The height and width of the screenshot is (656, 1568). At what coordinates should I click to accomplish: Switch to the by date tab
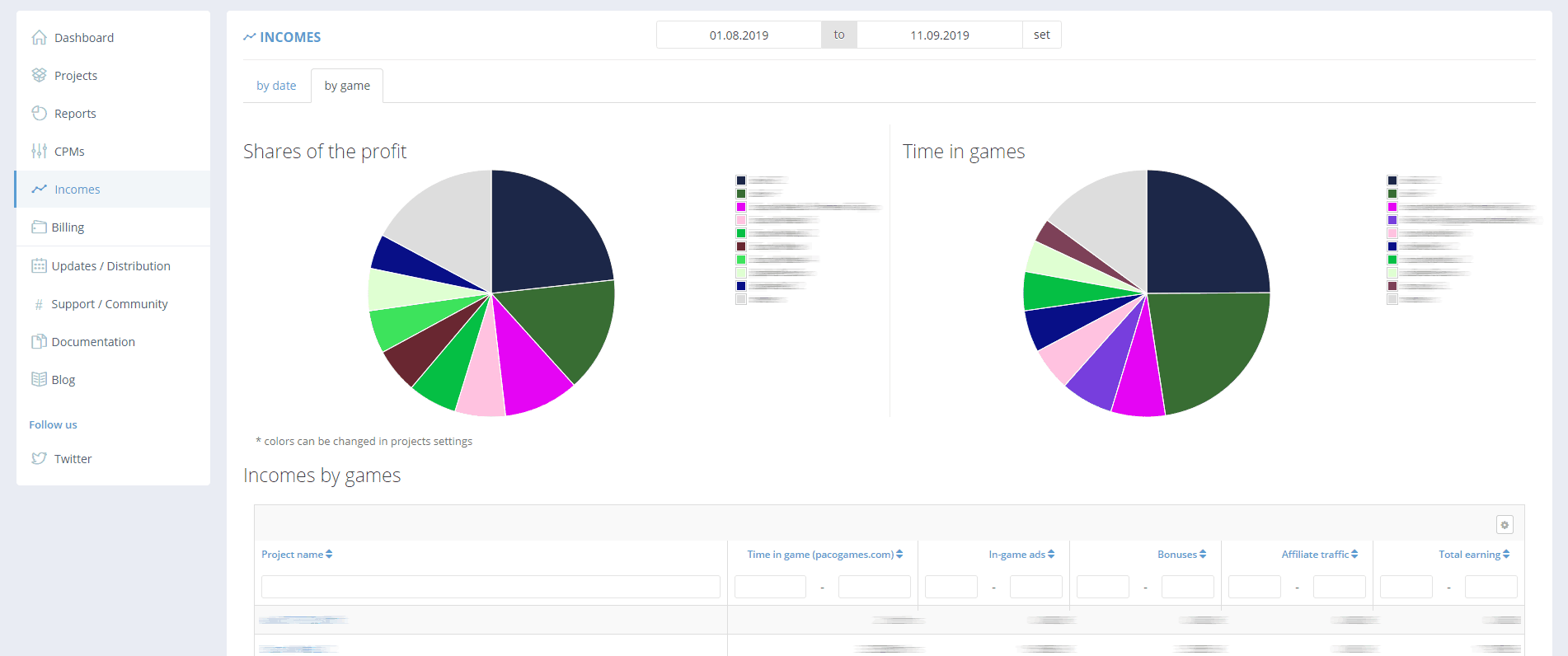coord(276,86)
